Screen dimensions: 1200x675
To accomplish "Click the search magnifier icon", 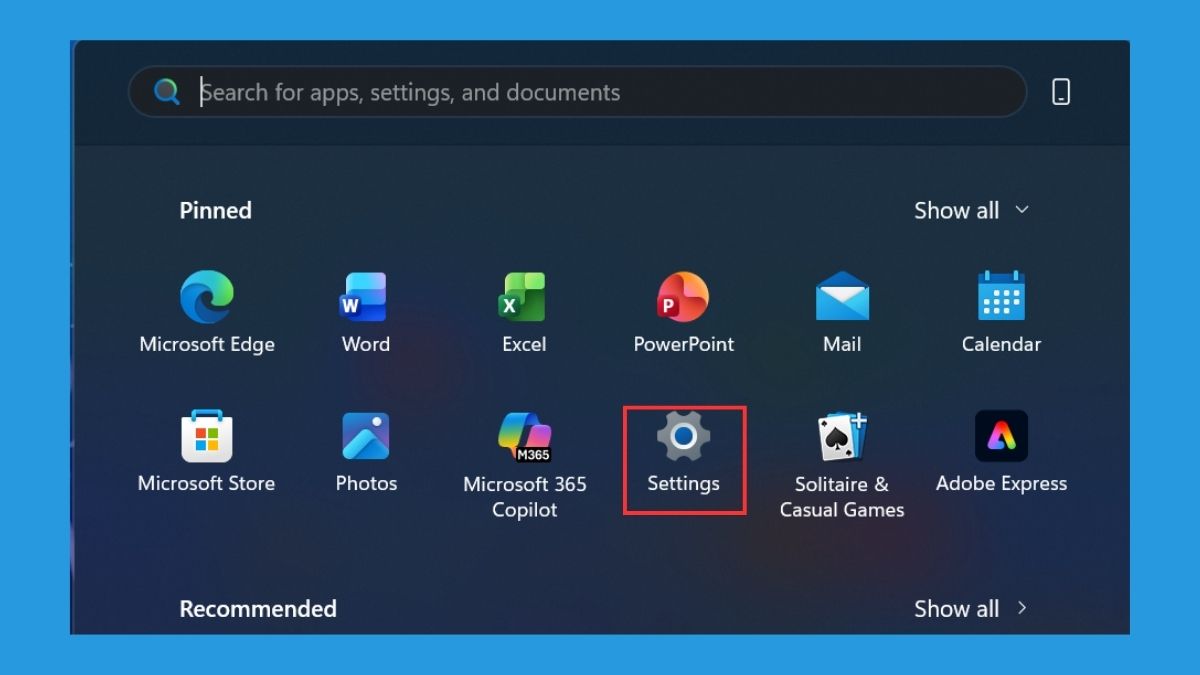I will coord(167,92).
